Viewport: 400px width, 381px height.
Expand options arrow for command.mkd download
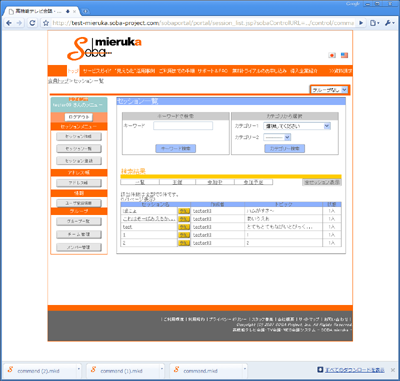[x=245, y=369]
